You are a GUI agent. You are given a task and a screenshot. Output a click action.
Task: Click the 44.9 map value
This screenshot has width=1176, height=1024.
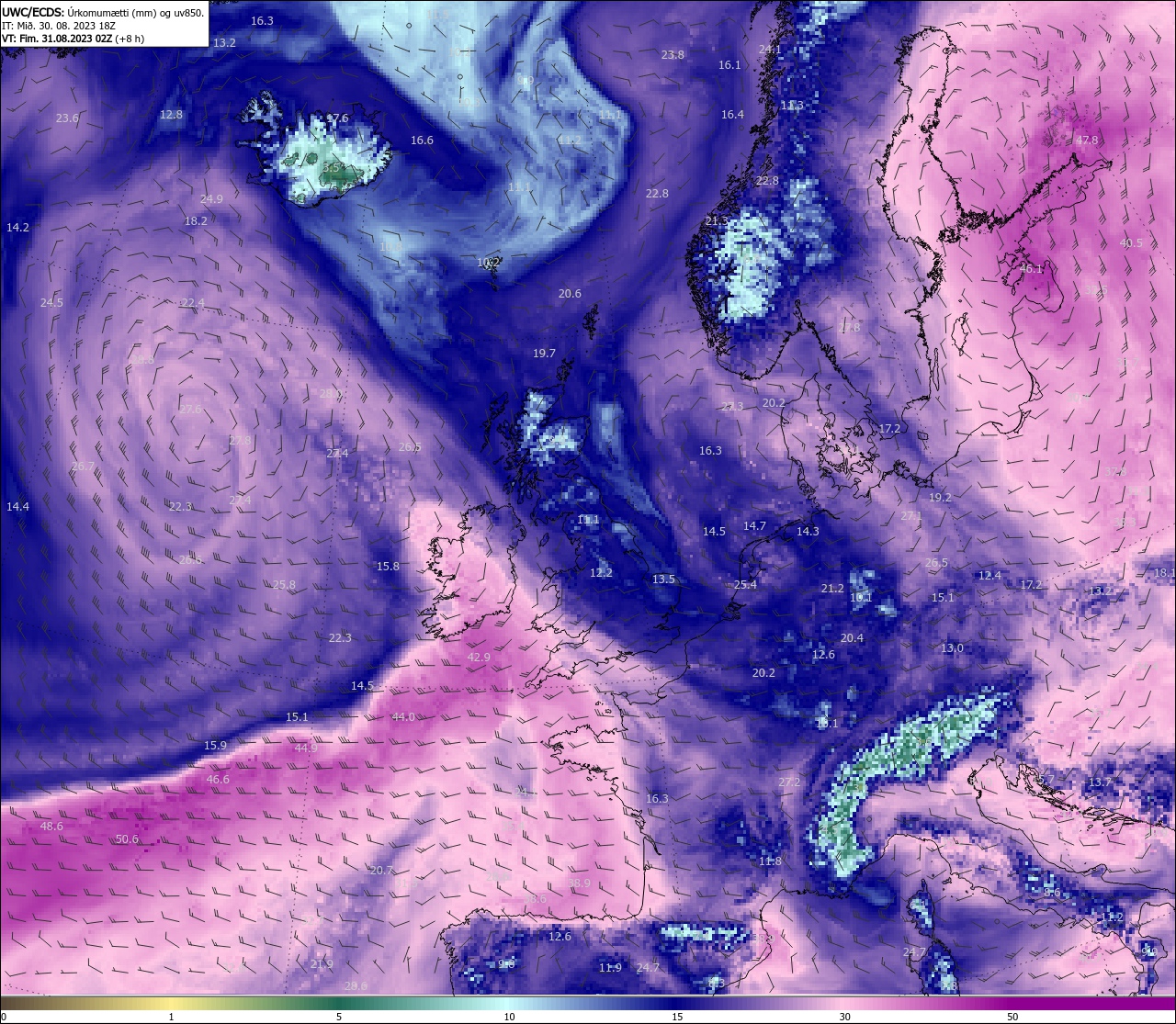pyautogui.click(x=306, y=748)
